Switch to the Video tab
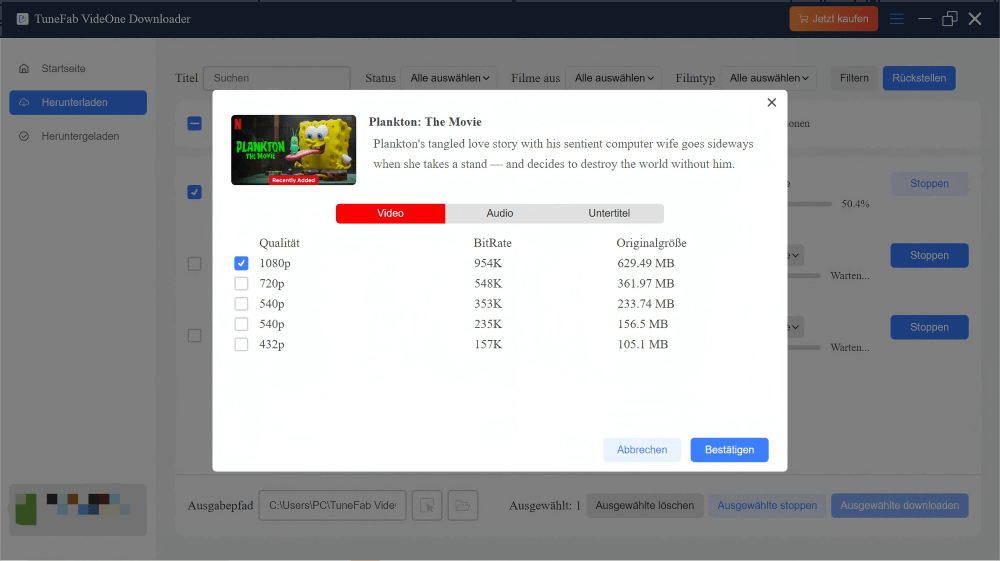This screenshot has height=561, width=1000. coord(390,214)
